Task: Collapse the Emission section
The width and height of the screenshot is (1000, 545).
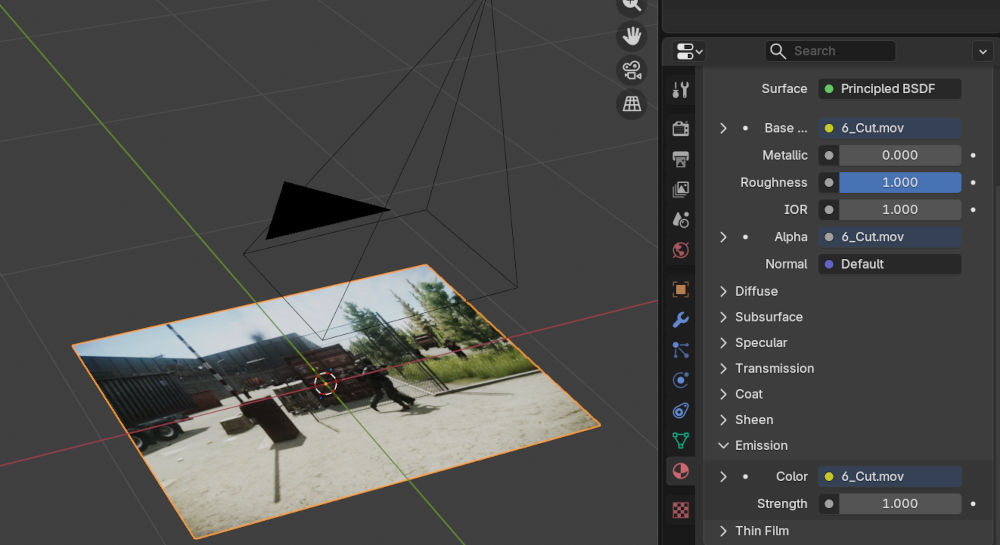Action: tap(760, 445)
